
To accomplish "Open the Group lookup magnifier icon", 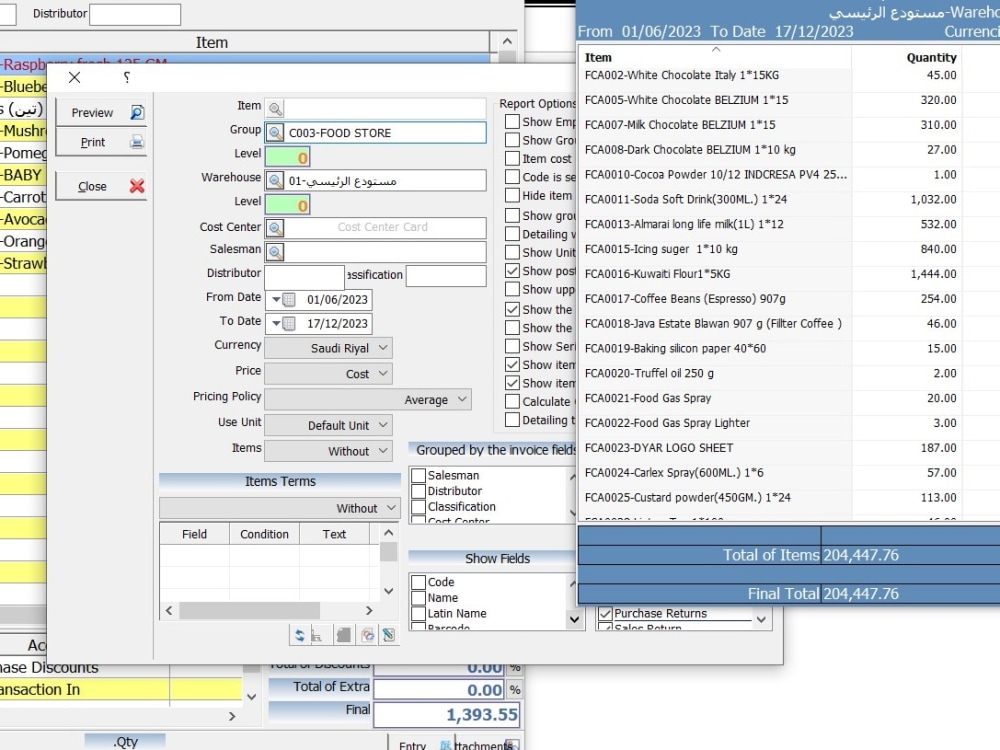I will (275, 133).
